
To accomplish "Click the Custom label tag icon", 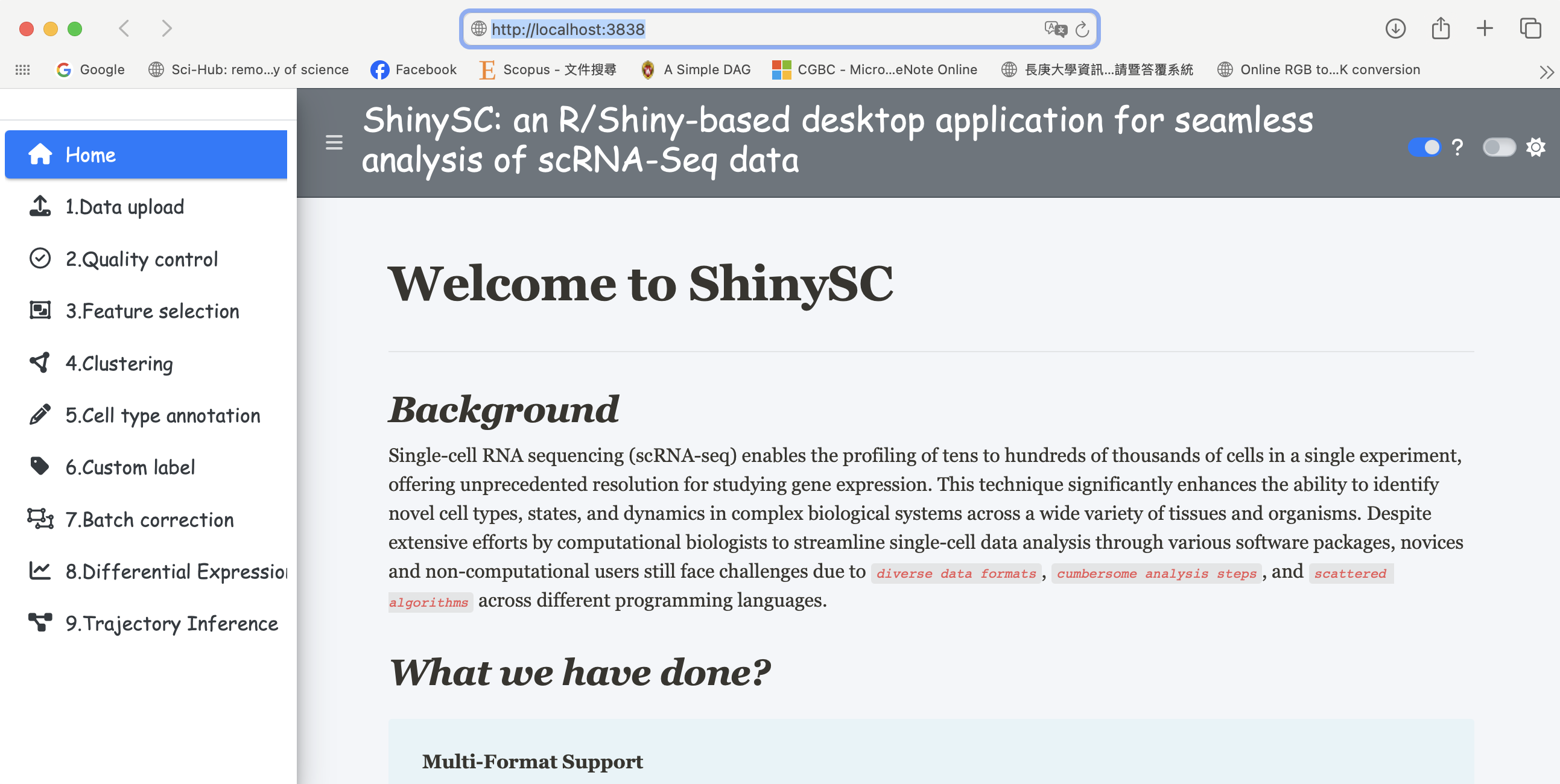I will click(40, 466).
